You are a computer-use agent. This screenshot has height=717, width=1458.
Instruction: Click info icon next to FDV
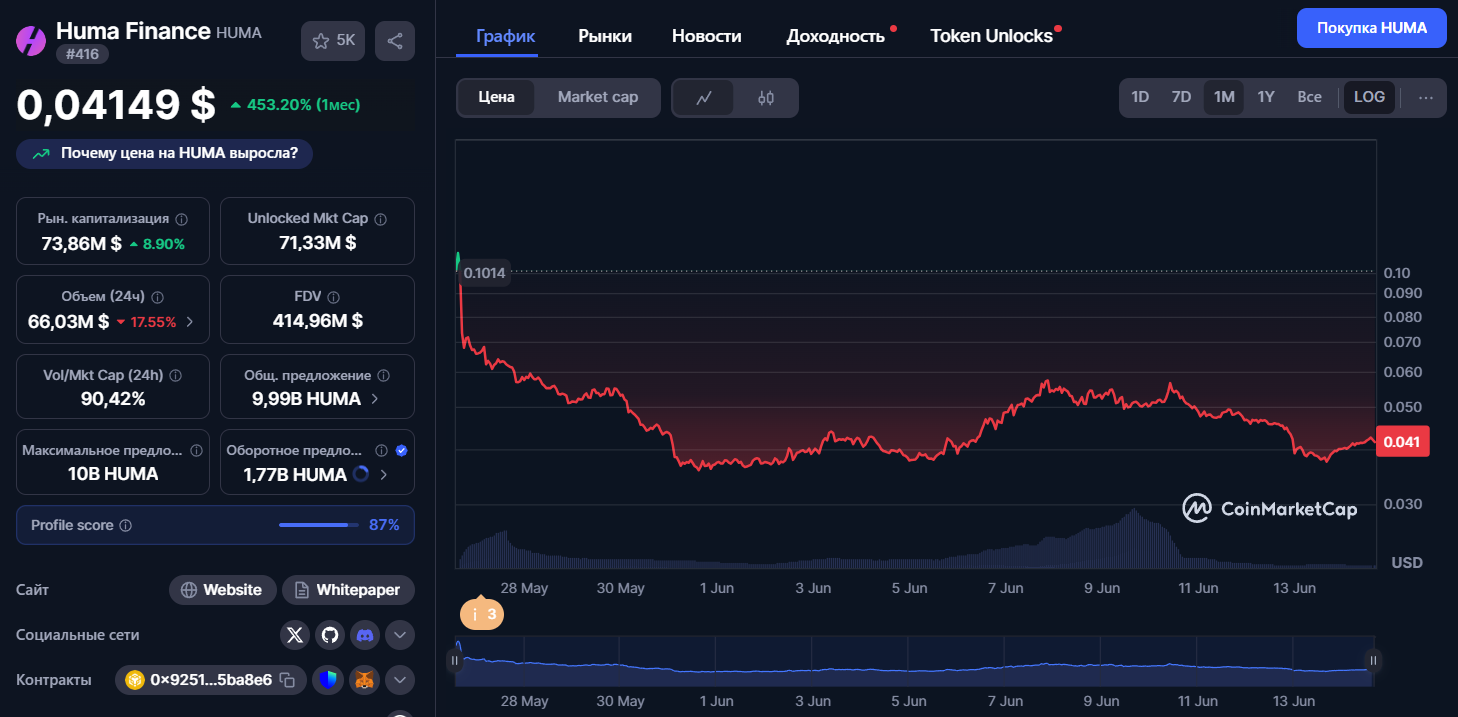tap(334, 297)
